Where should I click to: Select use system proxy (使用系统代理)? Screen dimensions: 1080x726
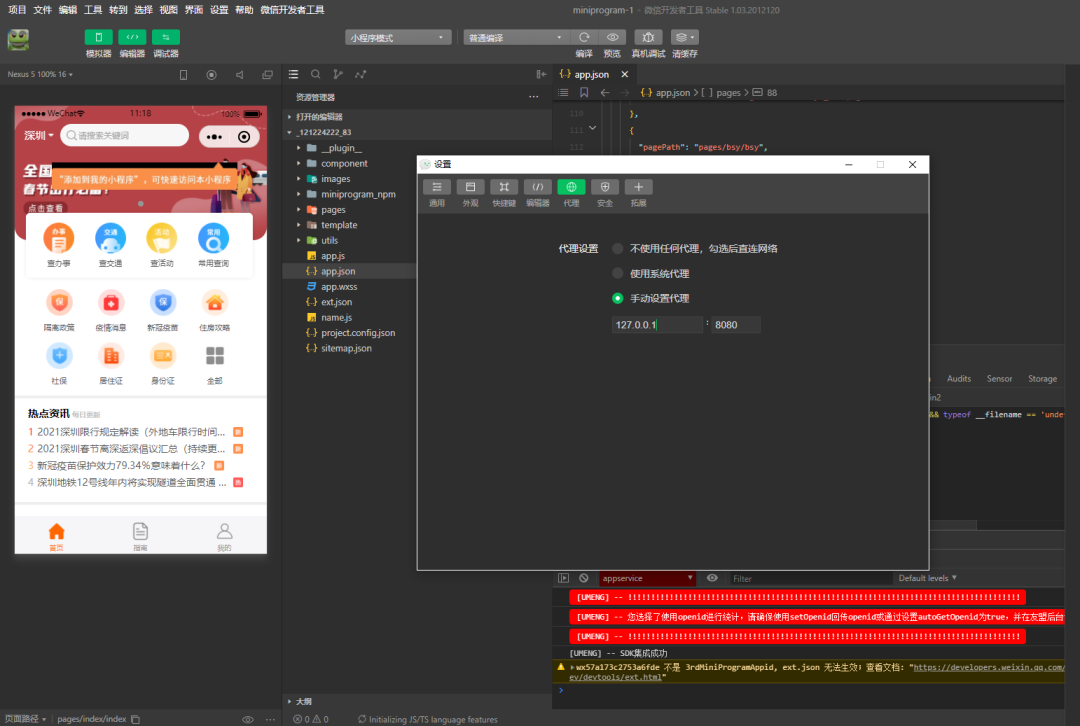point(618,273)
